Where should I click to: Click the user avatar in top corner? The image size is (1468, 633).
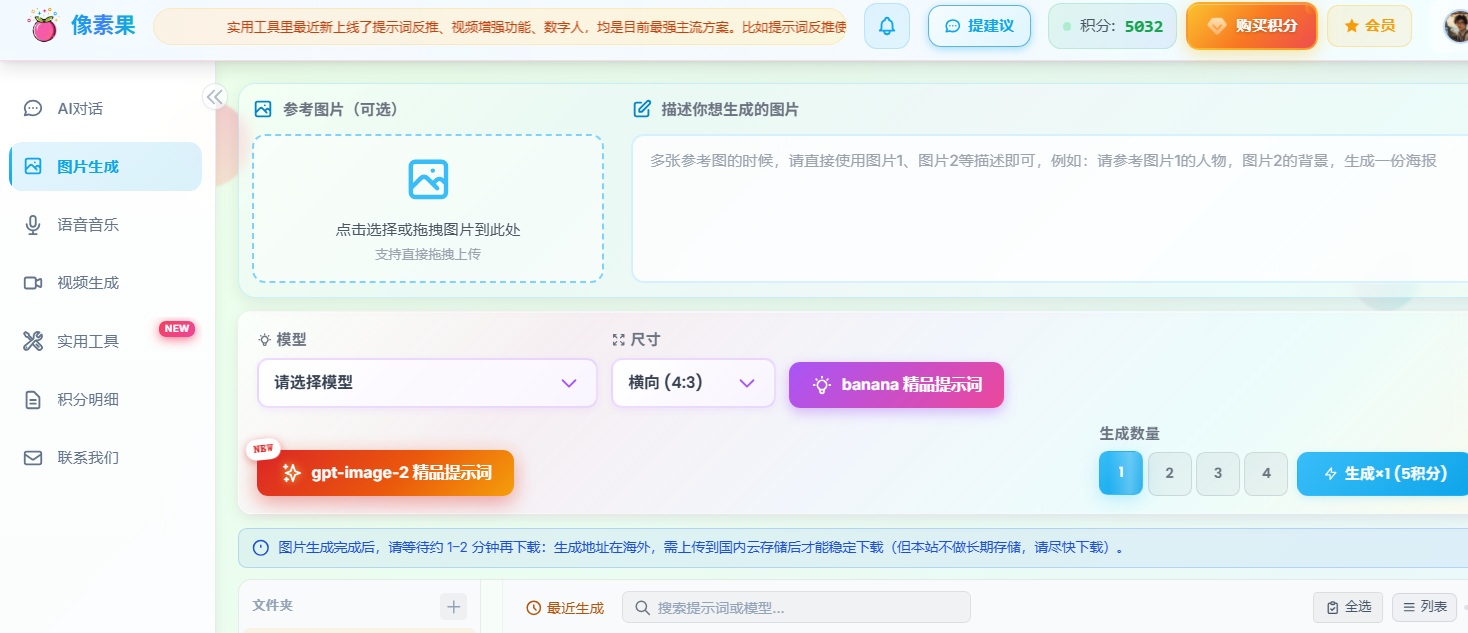[1456, 26]
